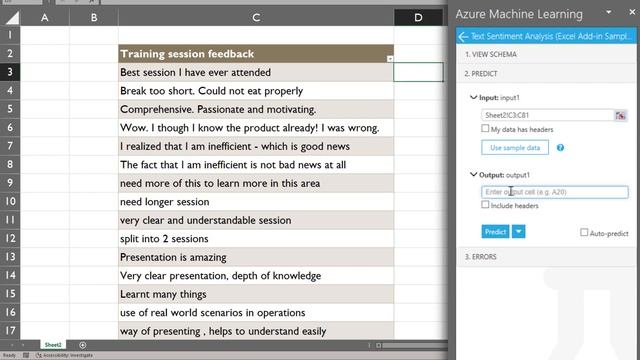The width and height of the screenshot is (640, 360).
Task: Open the task pane options dropdown arrow
Action: tap(609, 12)
